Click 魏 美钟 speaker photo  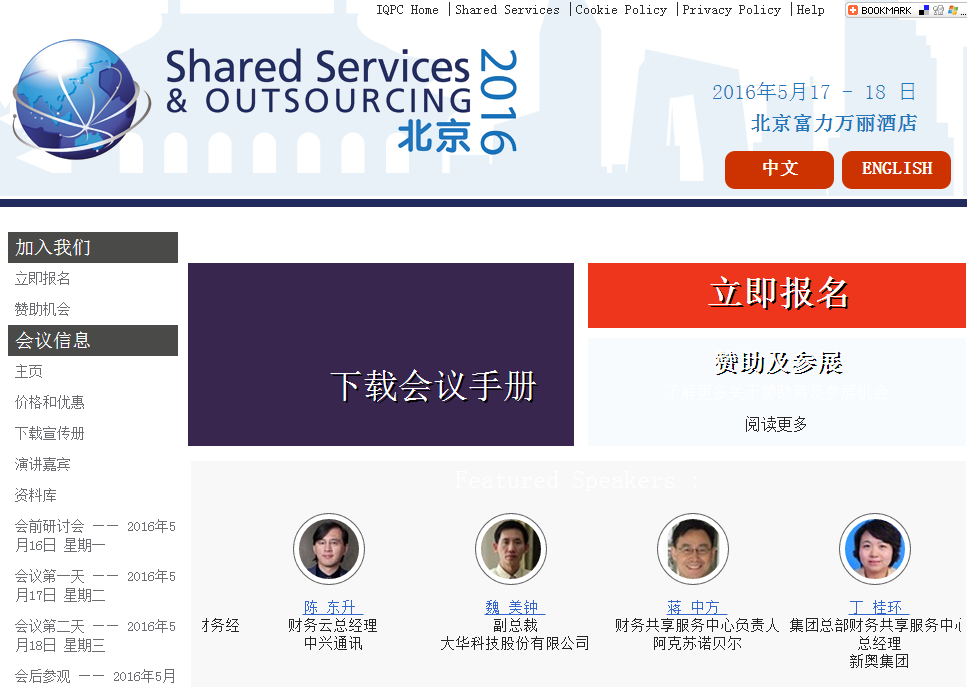[511, 549]
